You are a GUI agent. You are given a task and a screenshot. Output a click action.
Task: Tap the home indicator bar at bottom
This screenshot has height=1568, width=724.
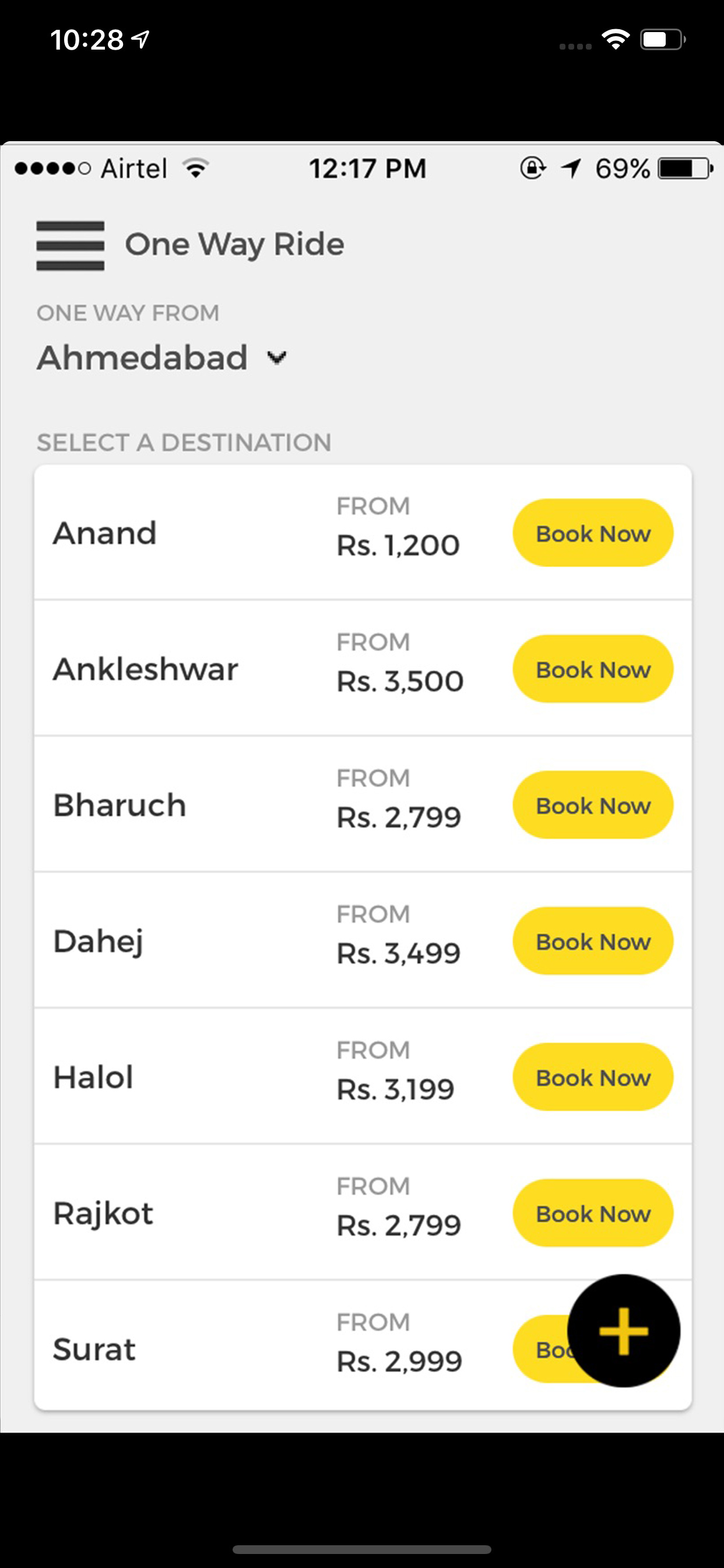point(362,1549)
